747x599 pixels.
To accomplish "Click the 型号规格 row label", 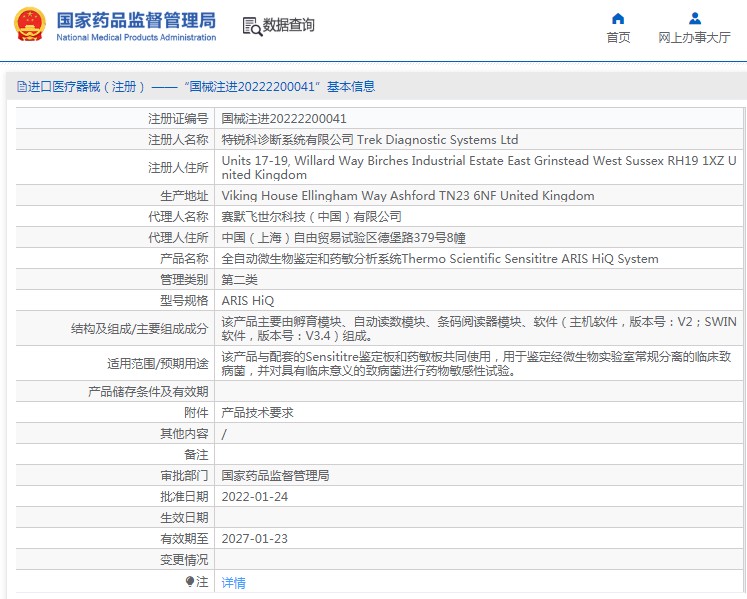I will click(x=184, y=300).
